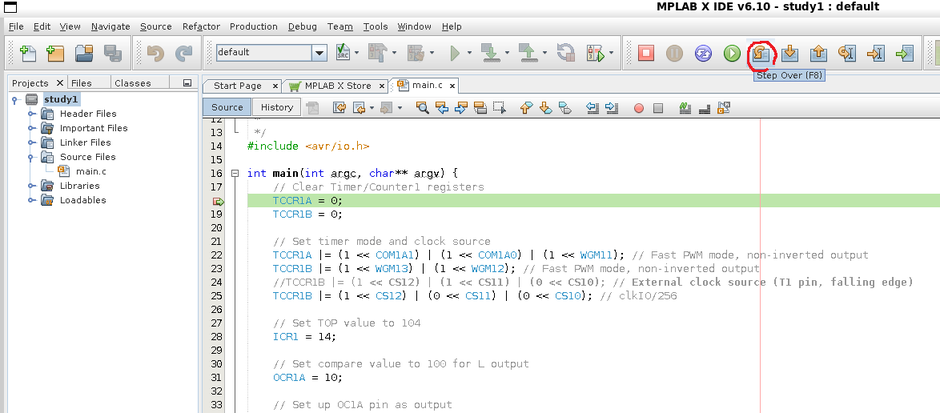Switch to the Start Page tab
The image size is (940, 413).
[x=238, y=86]
